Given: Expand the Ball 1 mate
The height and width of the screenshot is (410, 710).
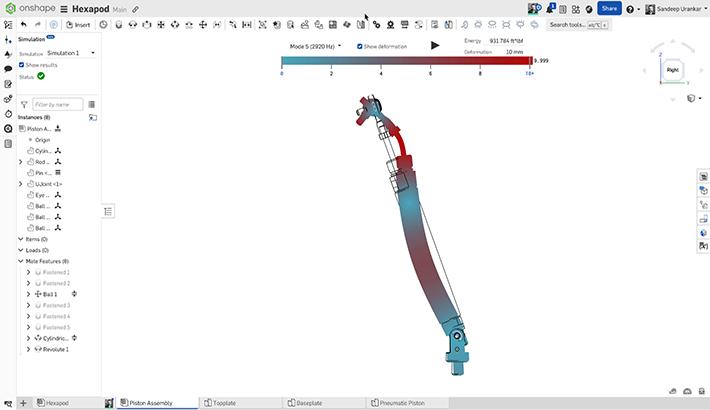Looking at the screenshot, I should click(28, 294).
